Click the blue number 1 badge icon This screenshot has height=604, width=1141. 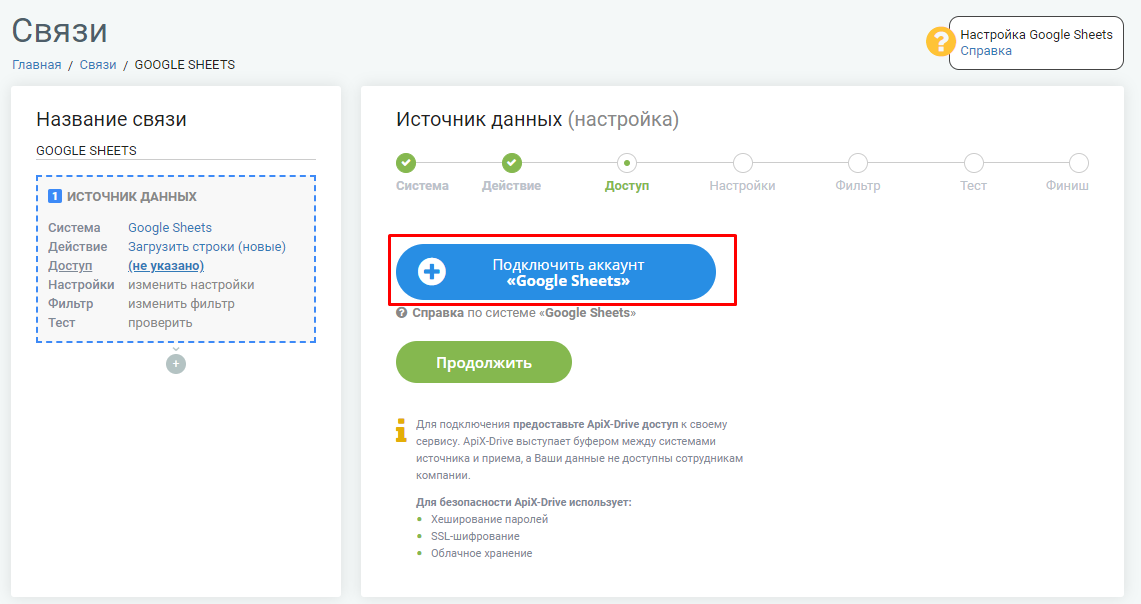(x=55, y=196)
